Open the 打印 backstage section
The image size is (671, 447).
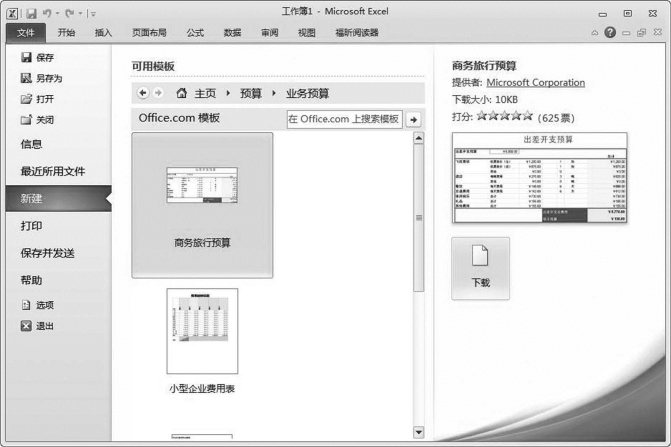(31, 226)
